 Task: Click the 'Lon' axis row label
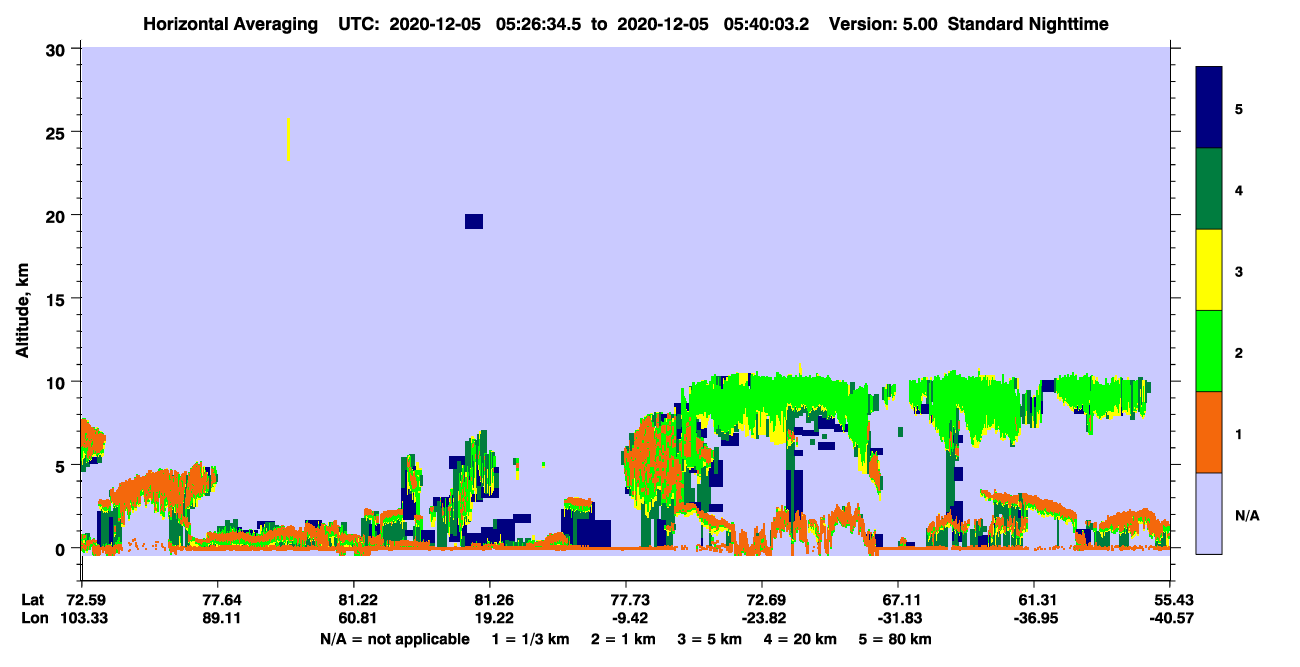point(34,618)
